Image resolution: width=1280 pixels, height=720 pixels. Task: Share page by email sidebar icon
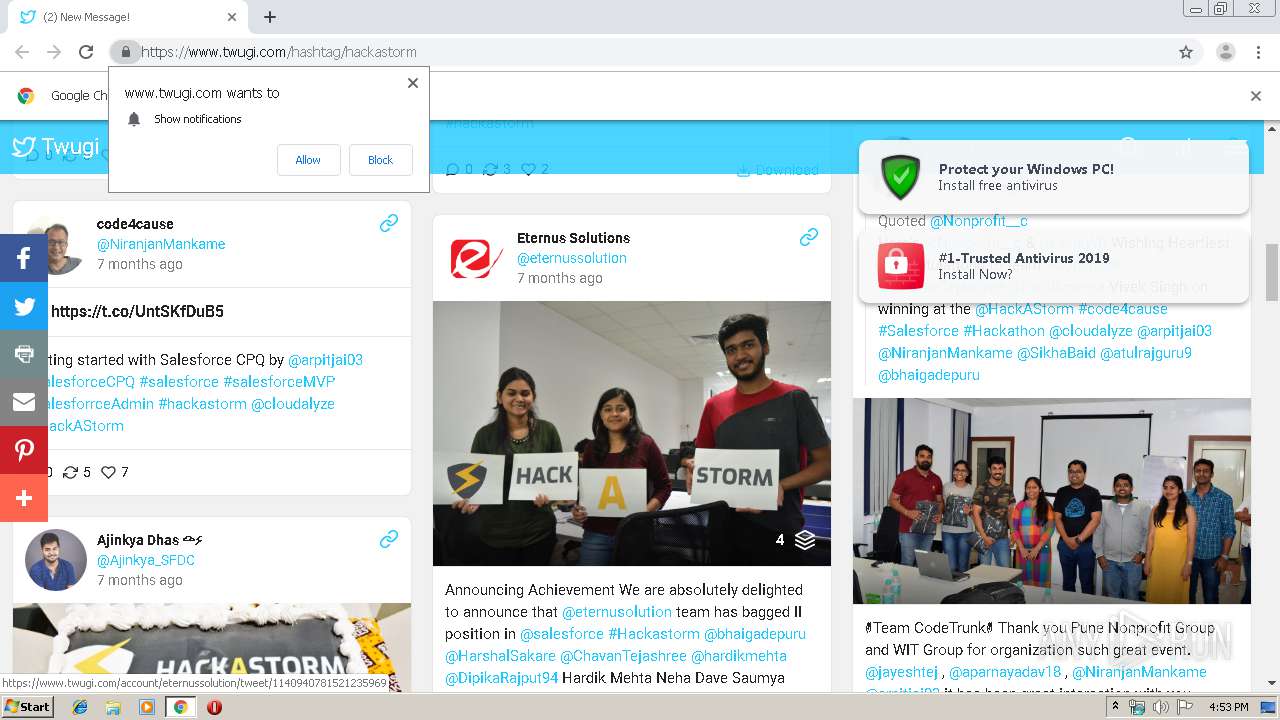click(24, 402)
